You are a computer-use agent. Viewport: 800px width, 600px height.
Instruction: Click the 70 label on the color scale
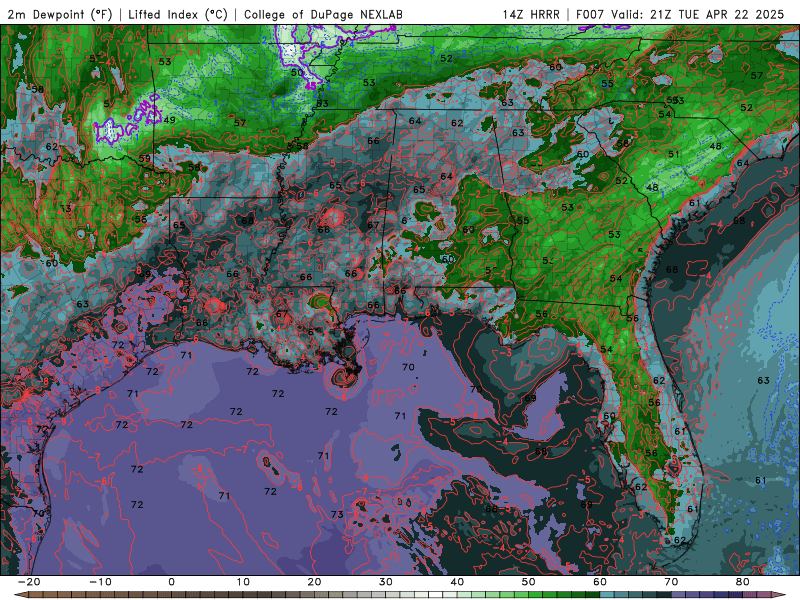[x=671, y=582]
